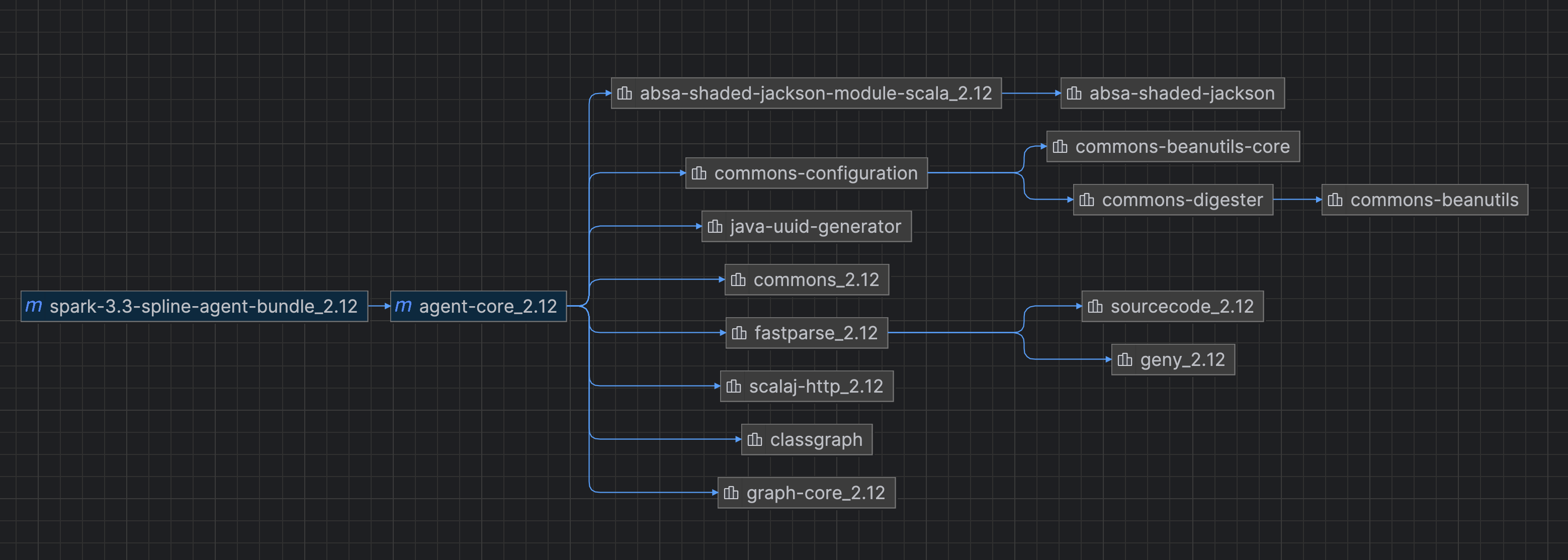Click the library icon on classgraph node

[x=755, y=439]
